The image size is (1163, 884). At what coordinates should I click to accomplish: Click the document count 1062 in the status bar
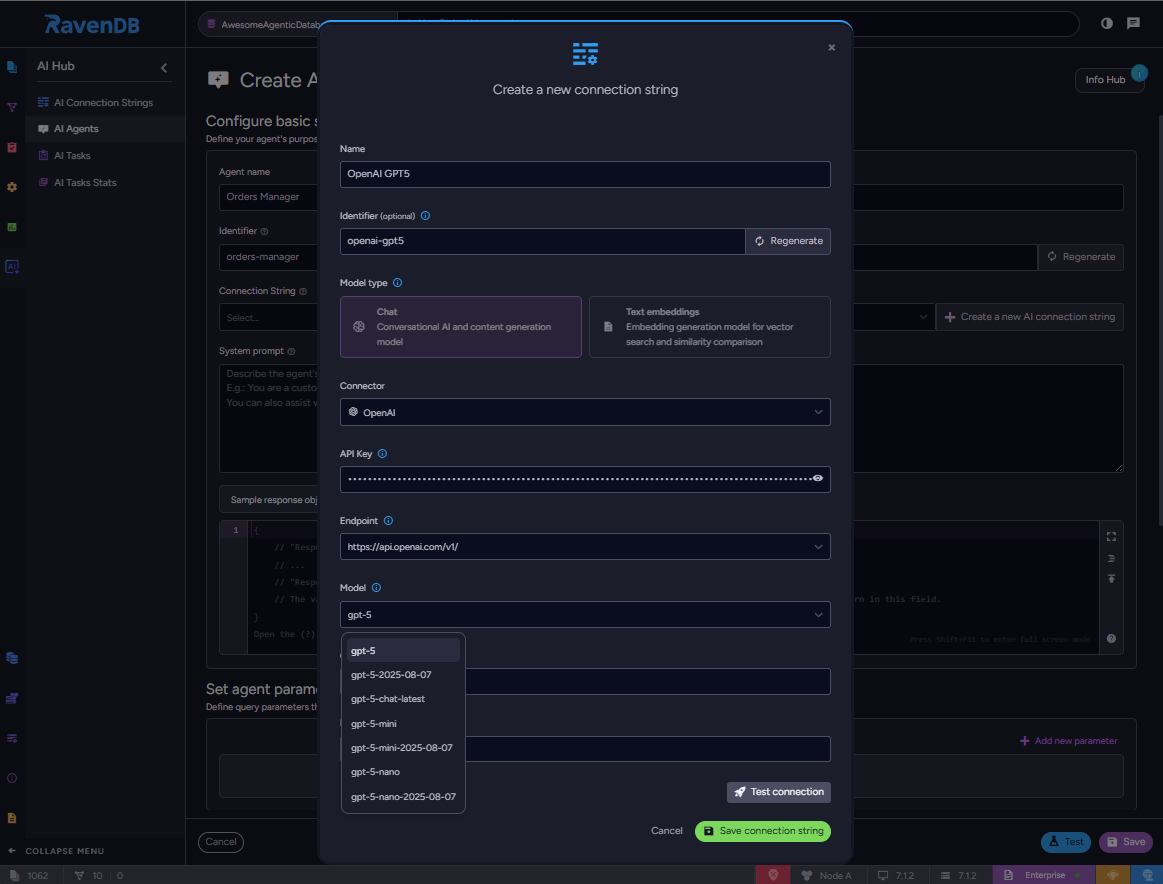tap(30, 876)
